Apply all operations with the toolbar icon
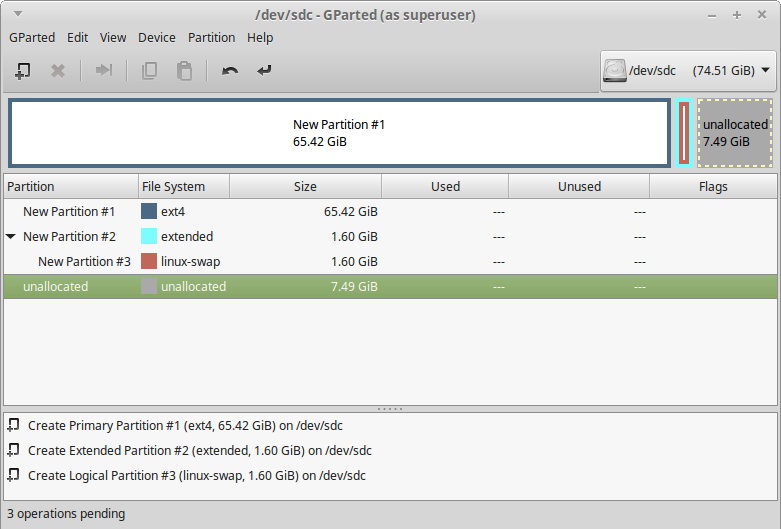The image size is (781, 529). 264,71
